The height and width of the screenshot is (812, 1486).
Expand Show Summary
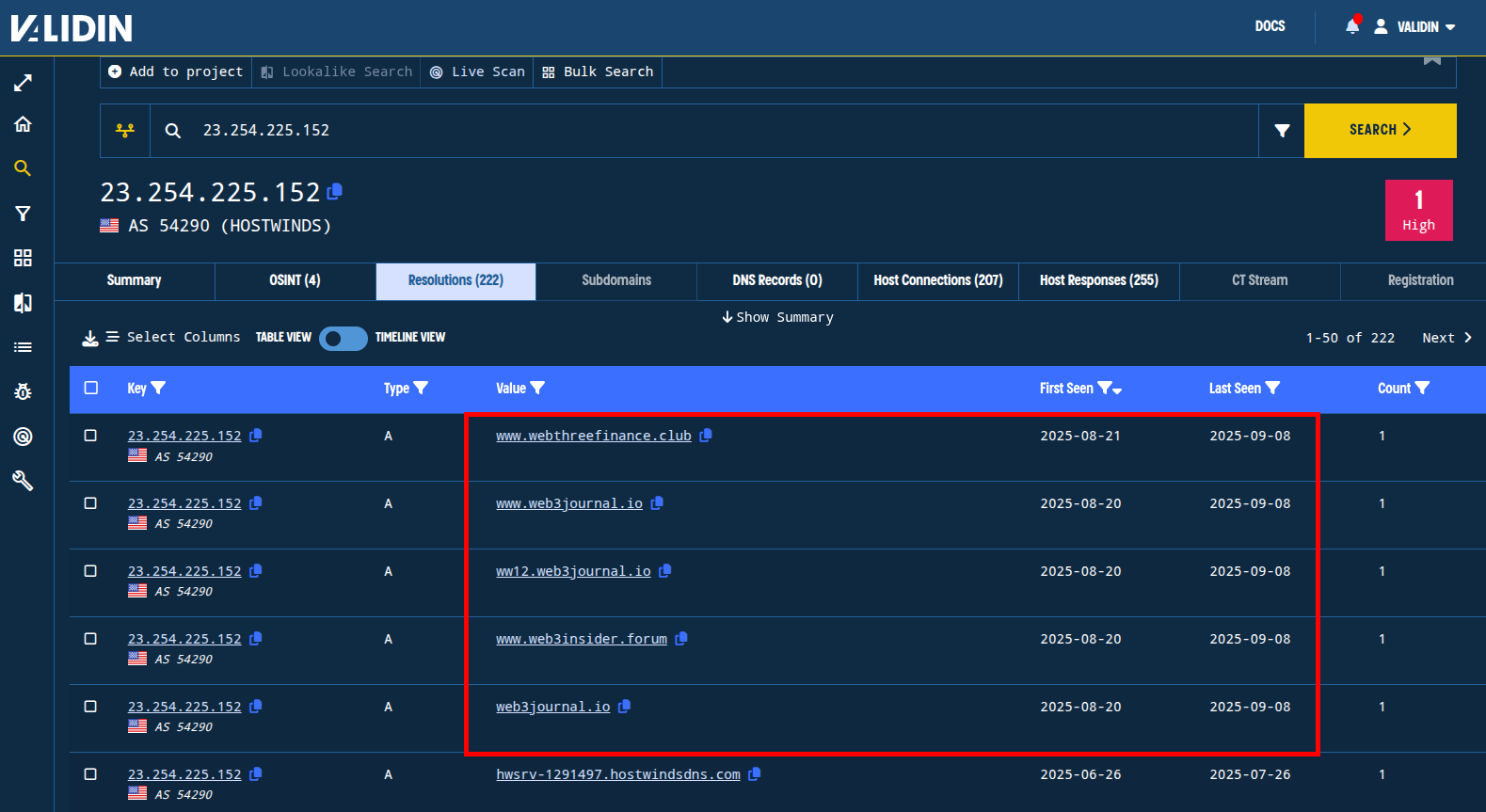777,317
